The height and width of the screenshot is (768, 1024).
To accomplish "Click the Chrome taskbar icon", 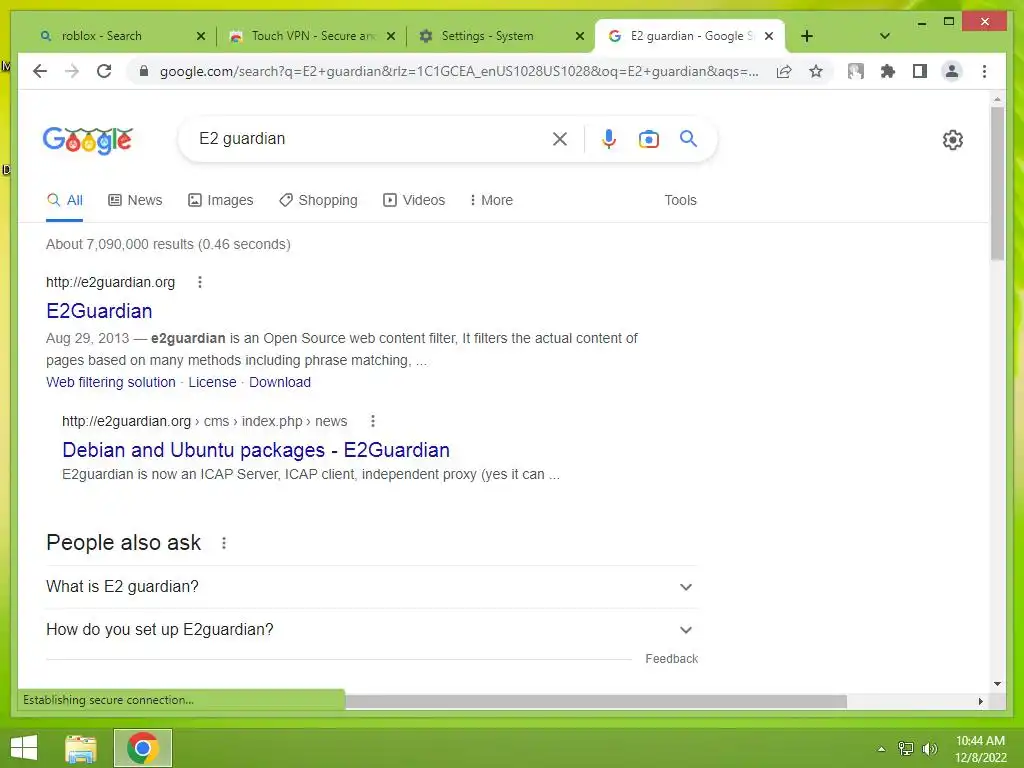I will [143, 748].
